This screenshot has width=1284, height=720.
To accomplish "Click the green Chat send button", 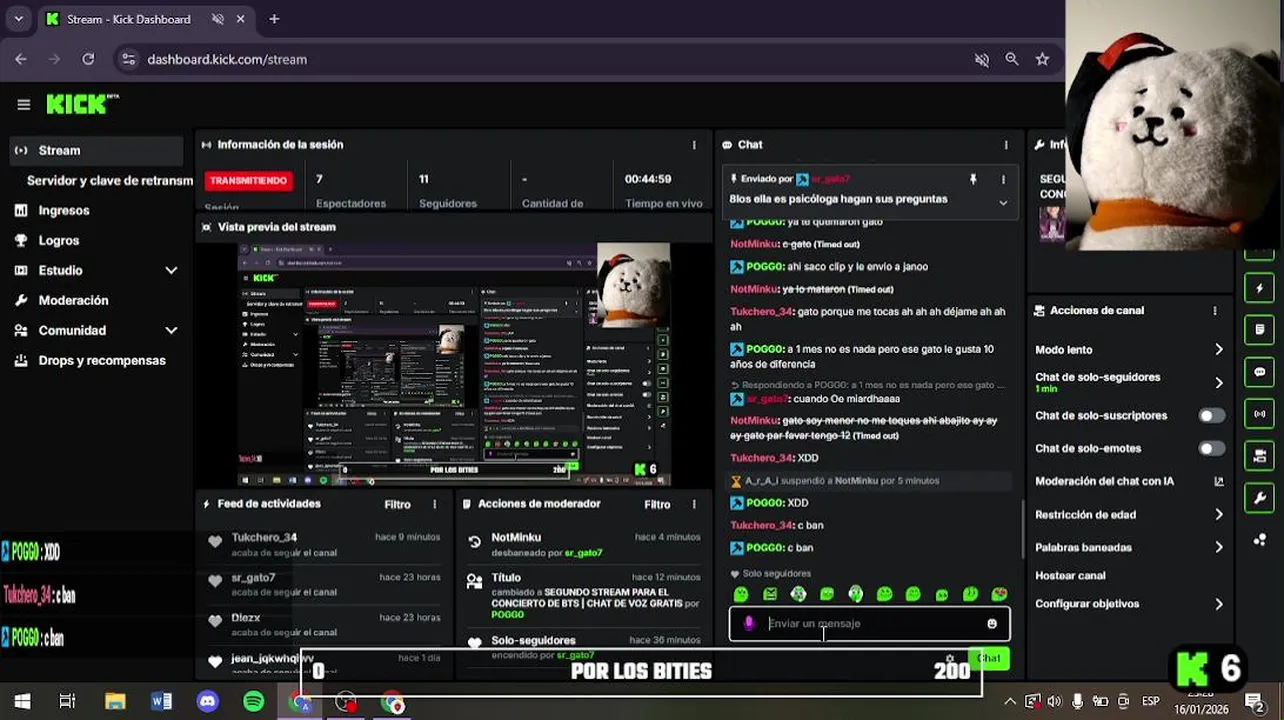I will [989, 658].
